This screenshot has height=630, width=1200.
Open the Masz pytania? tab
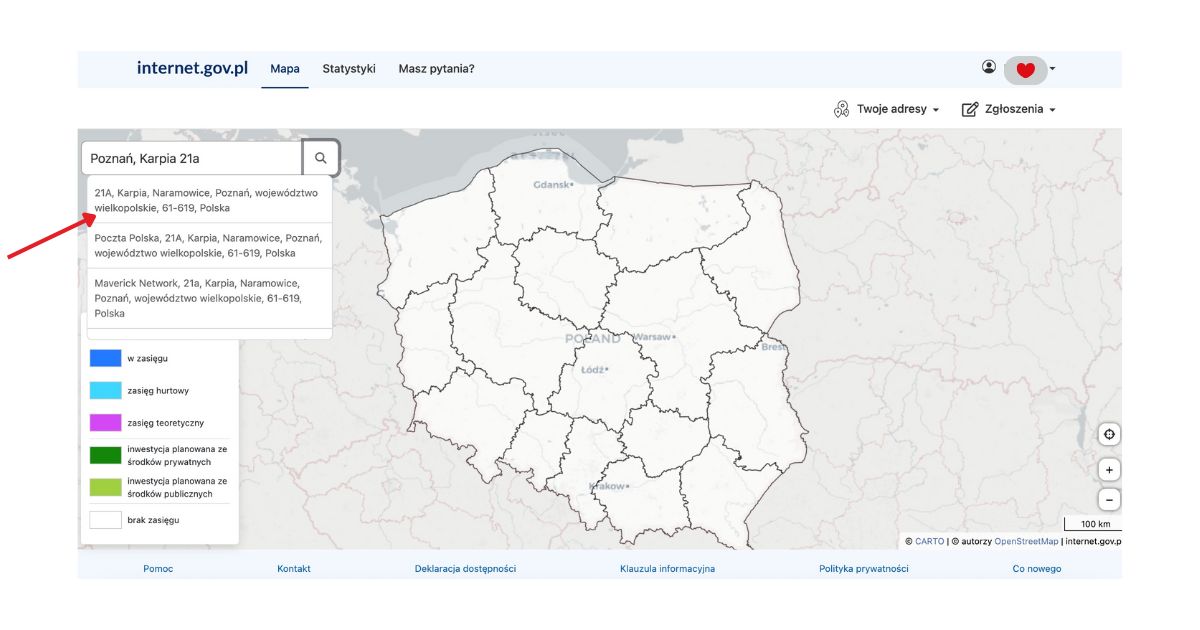[x=436, y=69]
